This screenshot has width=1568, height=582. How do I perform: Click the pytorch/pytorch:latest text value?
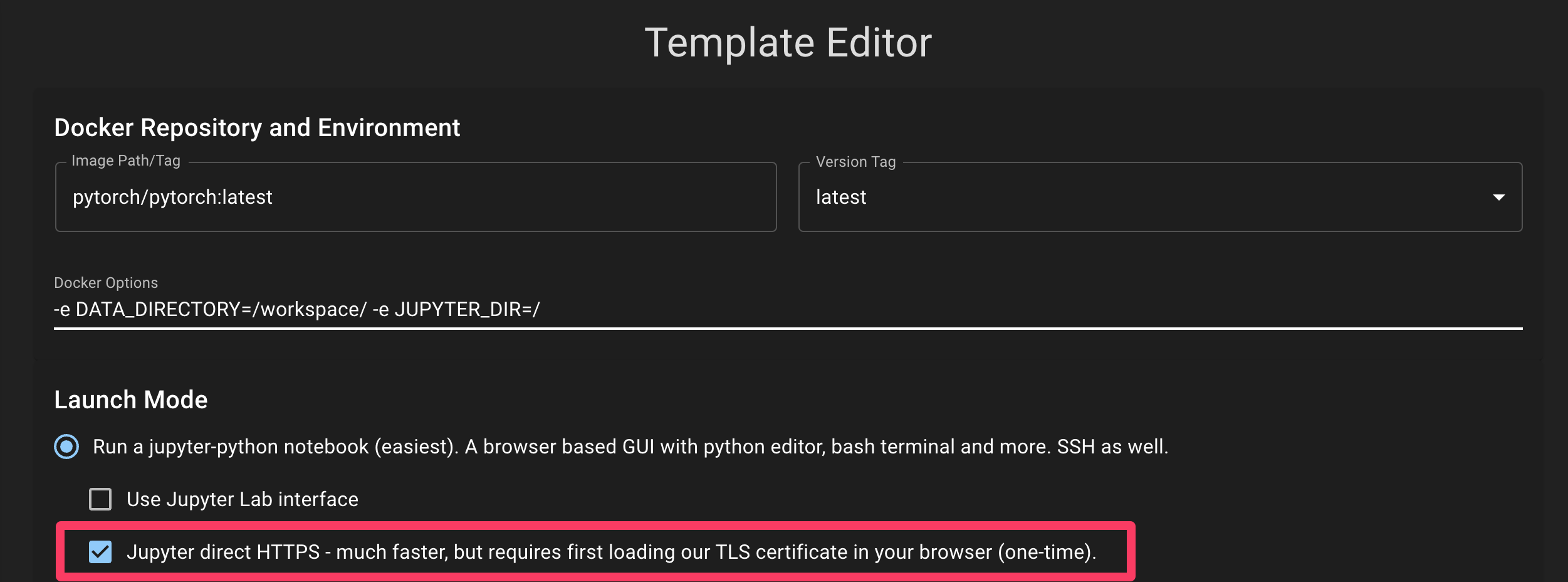point(172,197)
